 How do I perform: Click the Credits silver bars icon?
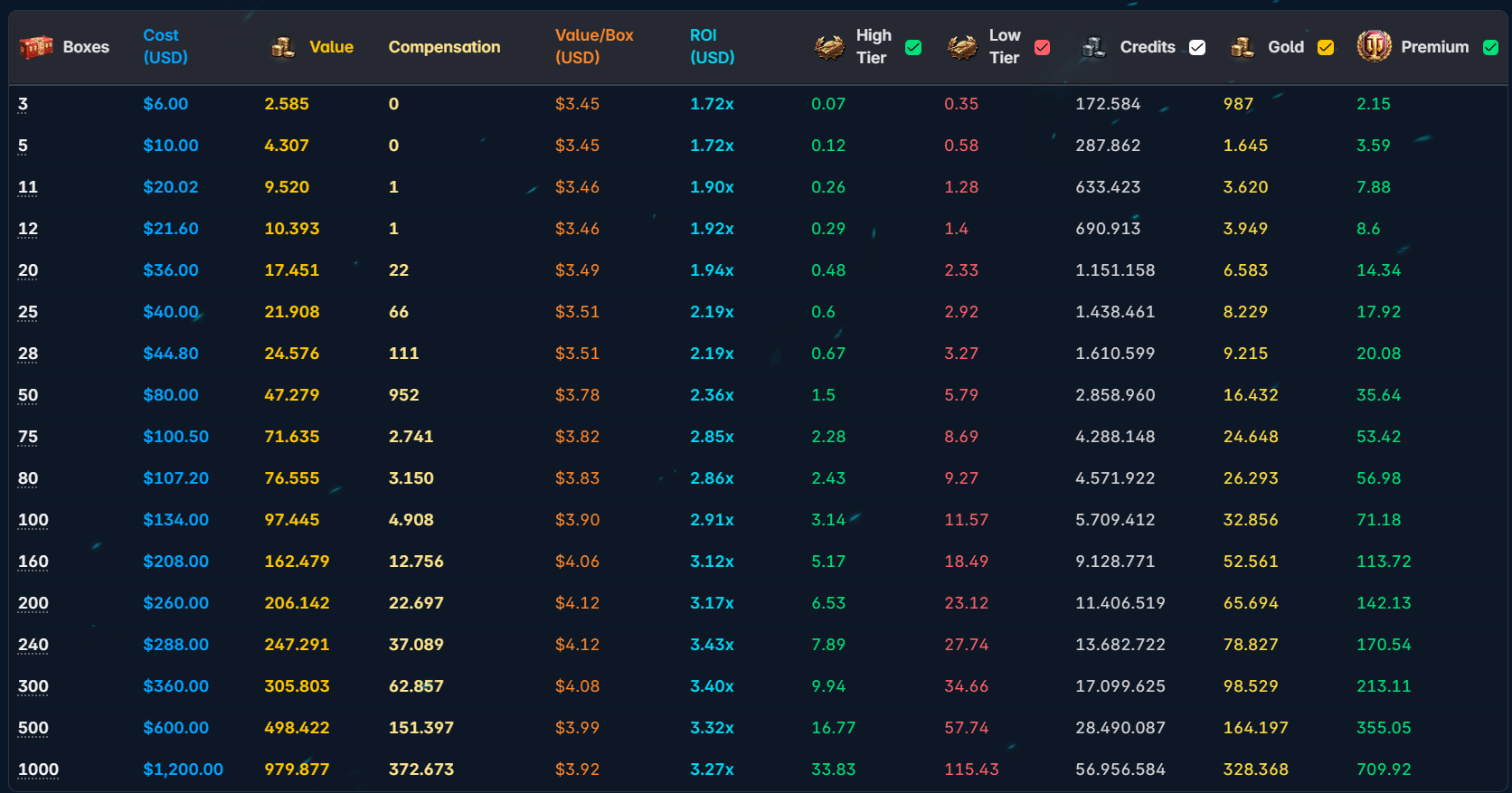pos(1093,47)
